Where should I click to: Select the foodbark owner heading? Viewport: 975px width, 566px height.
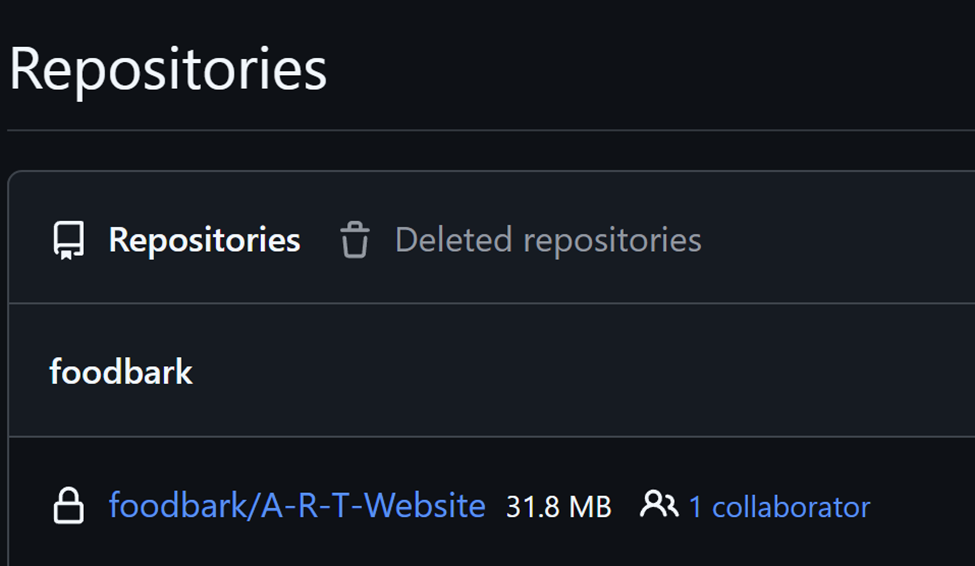coord(121,372)
